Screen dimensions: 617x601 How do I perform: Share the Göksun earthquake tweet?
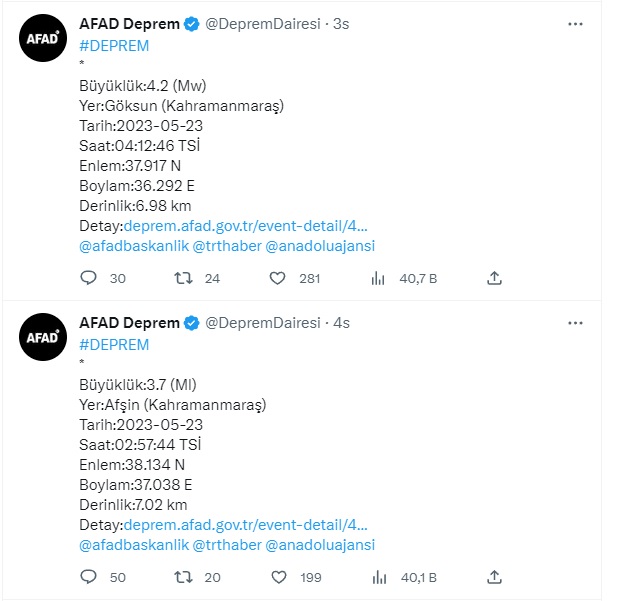pyautogui.click(x=494, y=278)
